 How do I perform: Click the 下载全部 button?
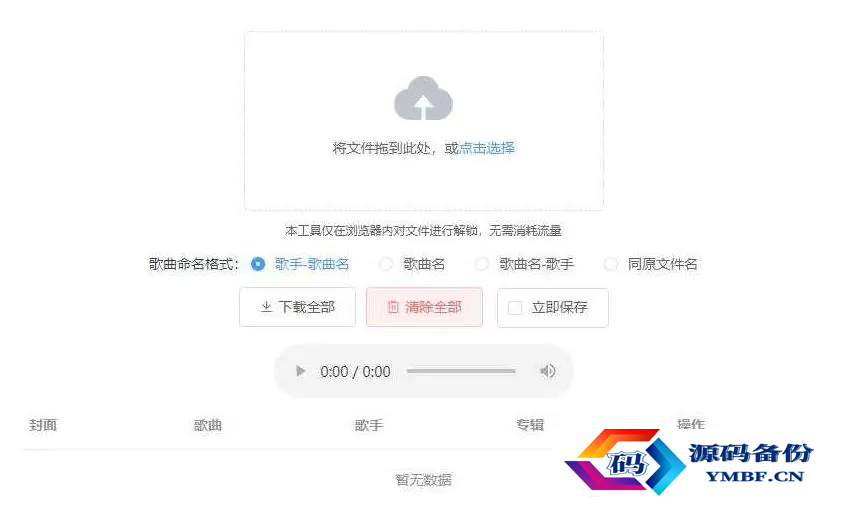pos(297,307)
